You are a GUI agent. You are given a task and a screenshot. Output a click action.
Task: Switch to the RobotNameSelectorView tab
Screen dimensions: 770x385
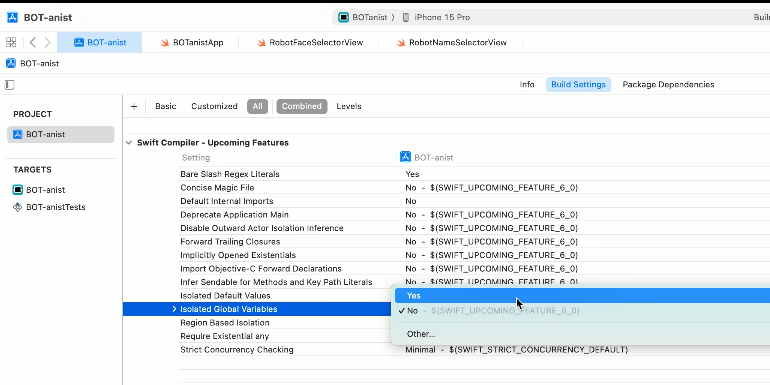point(451,42)
